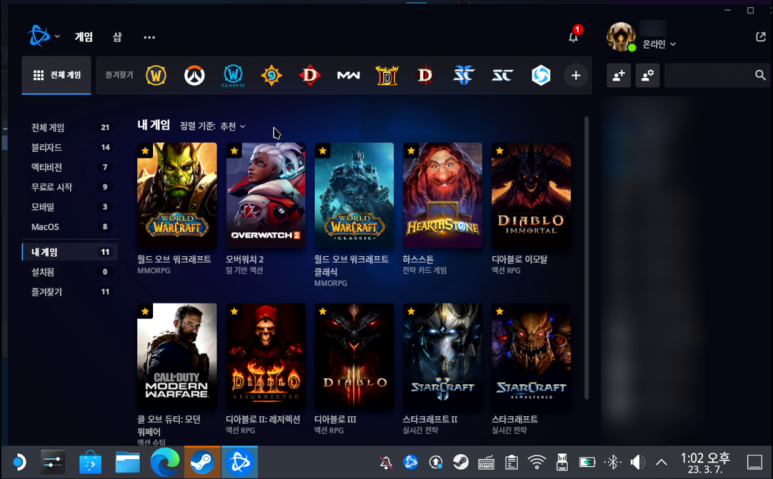Open 스타크래프트 II title link
773x479 pixels.
tap(430, 419)
